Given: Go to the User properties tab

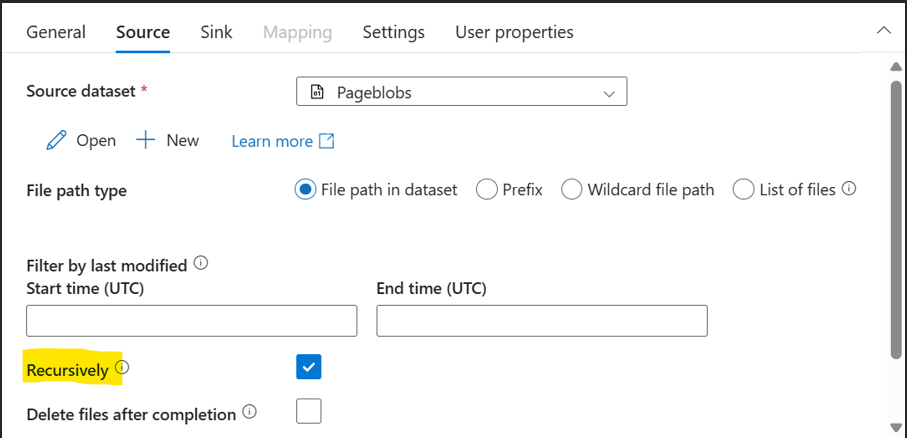Looking at the screenshot, I should point(514,32).
